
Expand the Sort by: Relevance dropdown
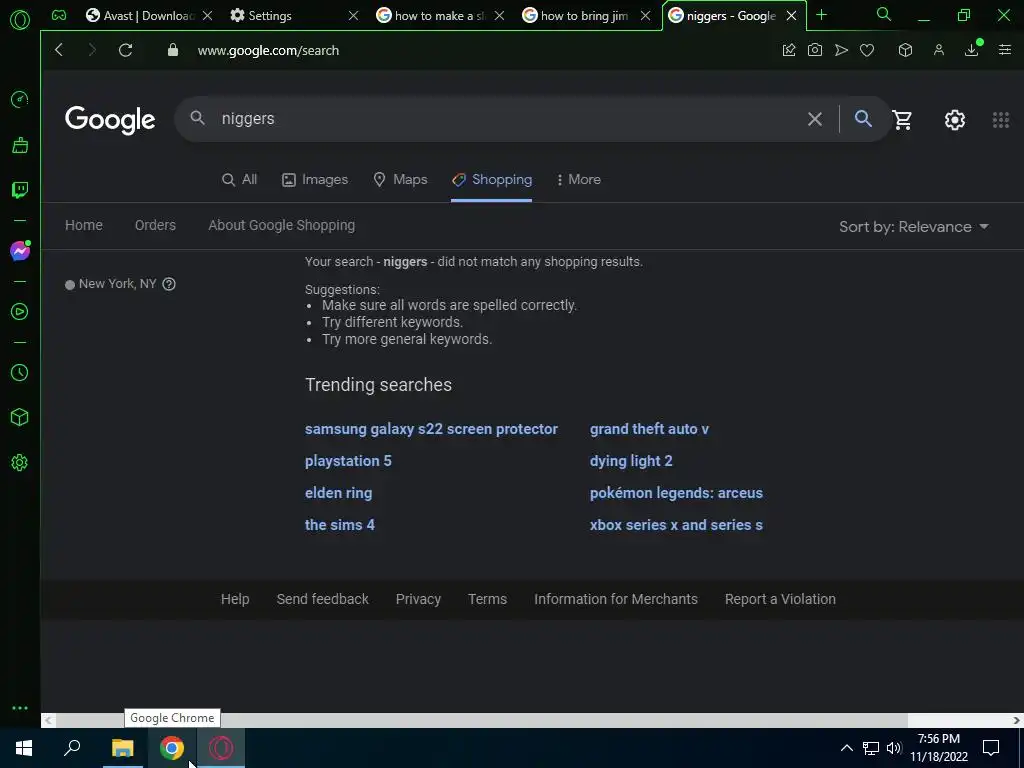[914, 227]
